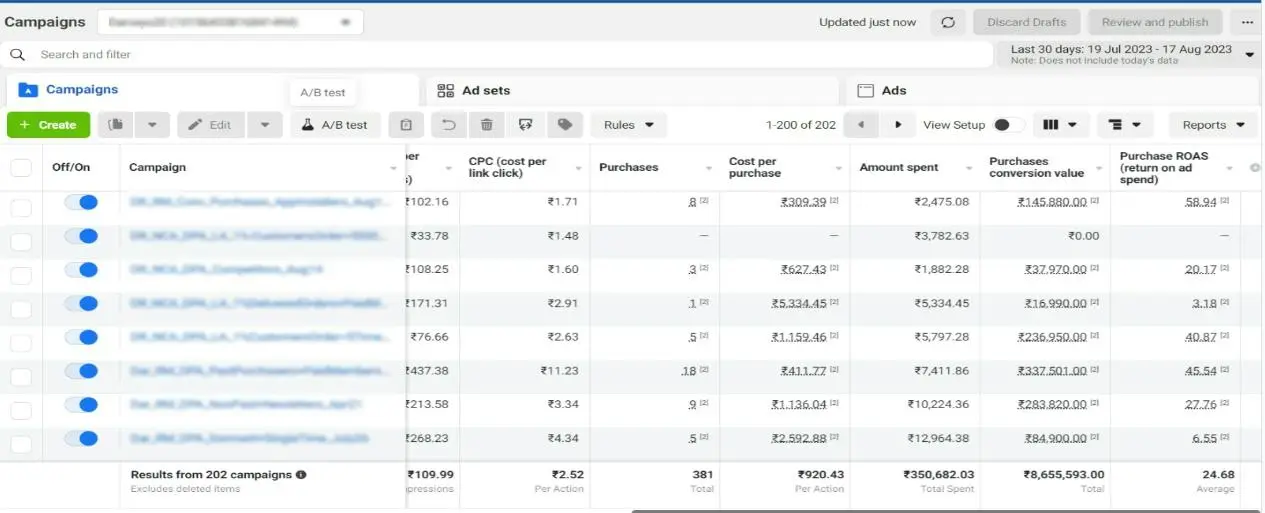This screenshot has height=513, width=1265.
Task: Open the Last 30 days date range picker
Action: click(x=1130, y=54)
